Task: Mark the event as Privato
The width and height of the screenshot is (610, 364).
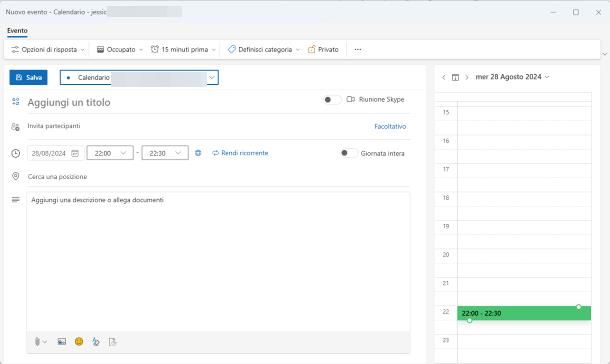Action: 323,49
